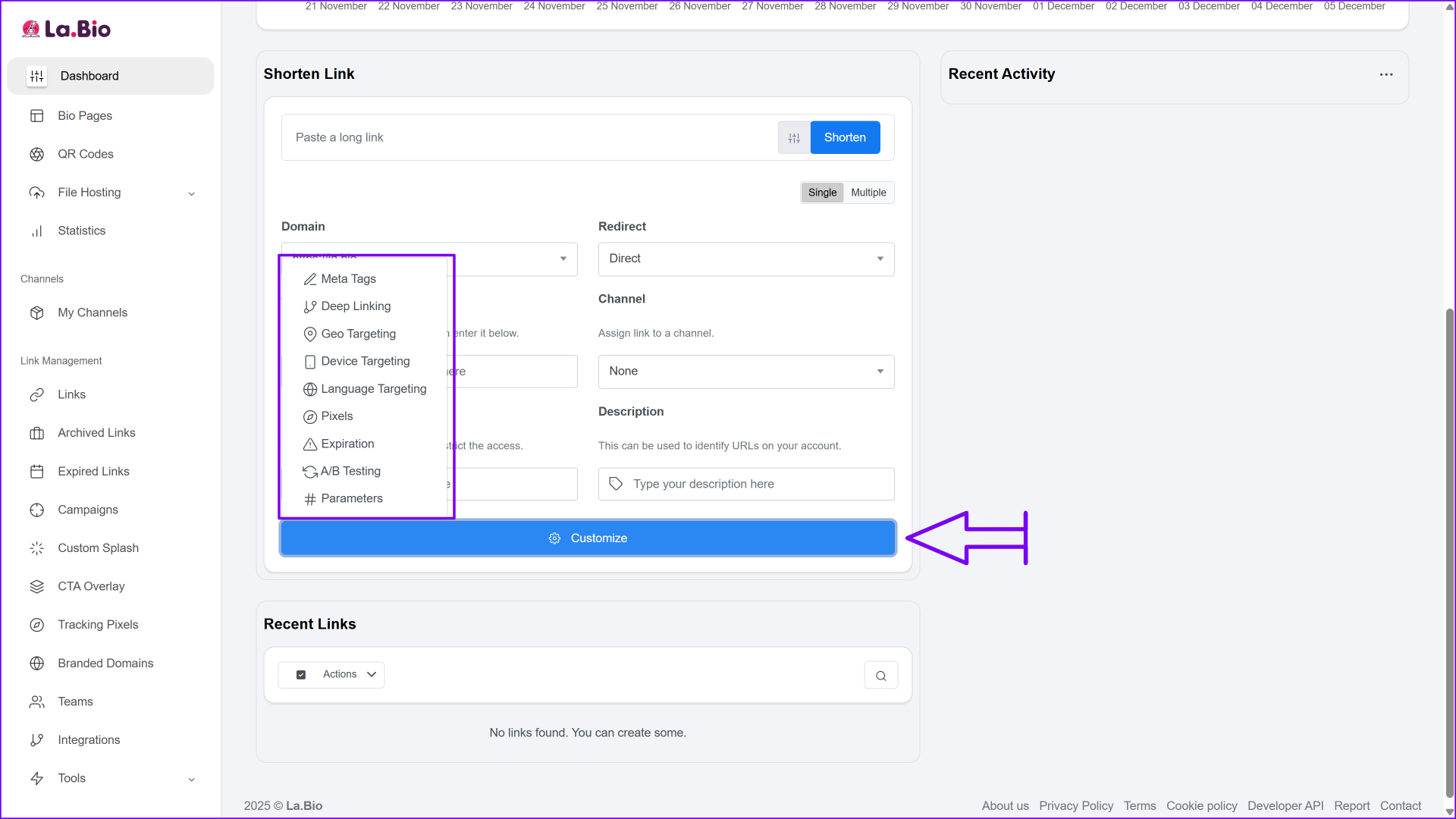Click the Customize button

[588, 538]
